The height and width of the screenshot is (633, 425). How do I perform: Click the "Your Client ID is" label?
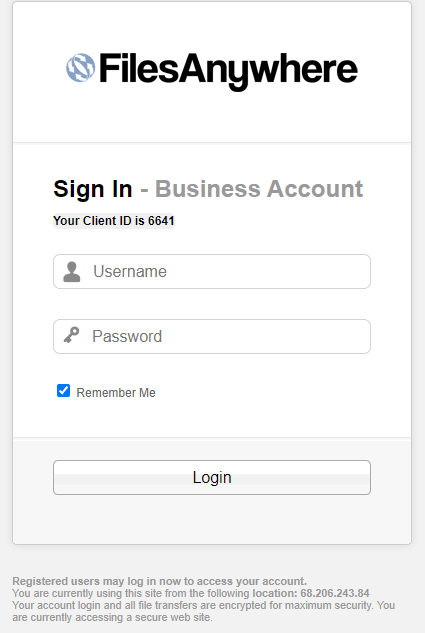(99, 221)
